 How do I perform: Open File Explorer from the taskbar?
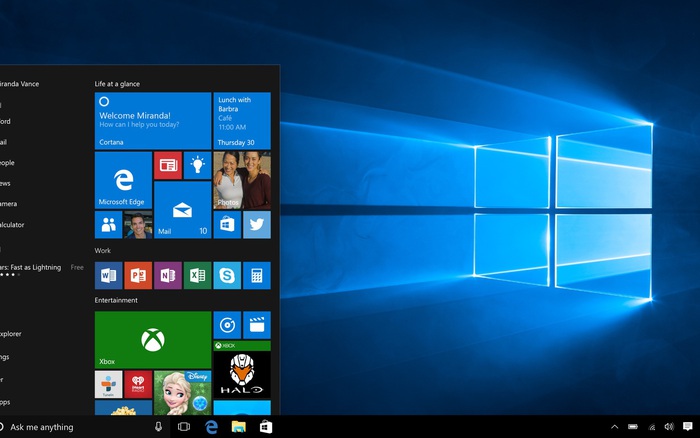click(239, 427)
